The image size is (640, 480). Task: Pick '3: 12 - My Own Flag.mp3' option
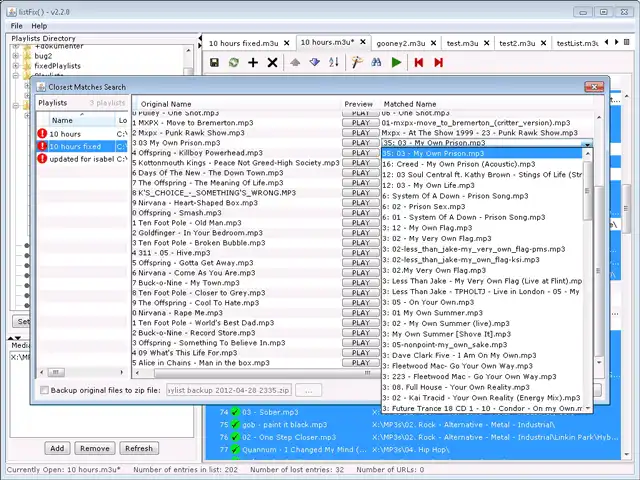tap(482, 228)
